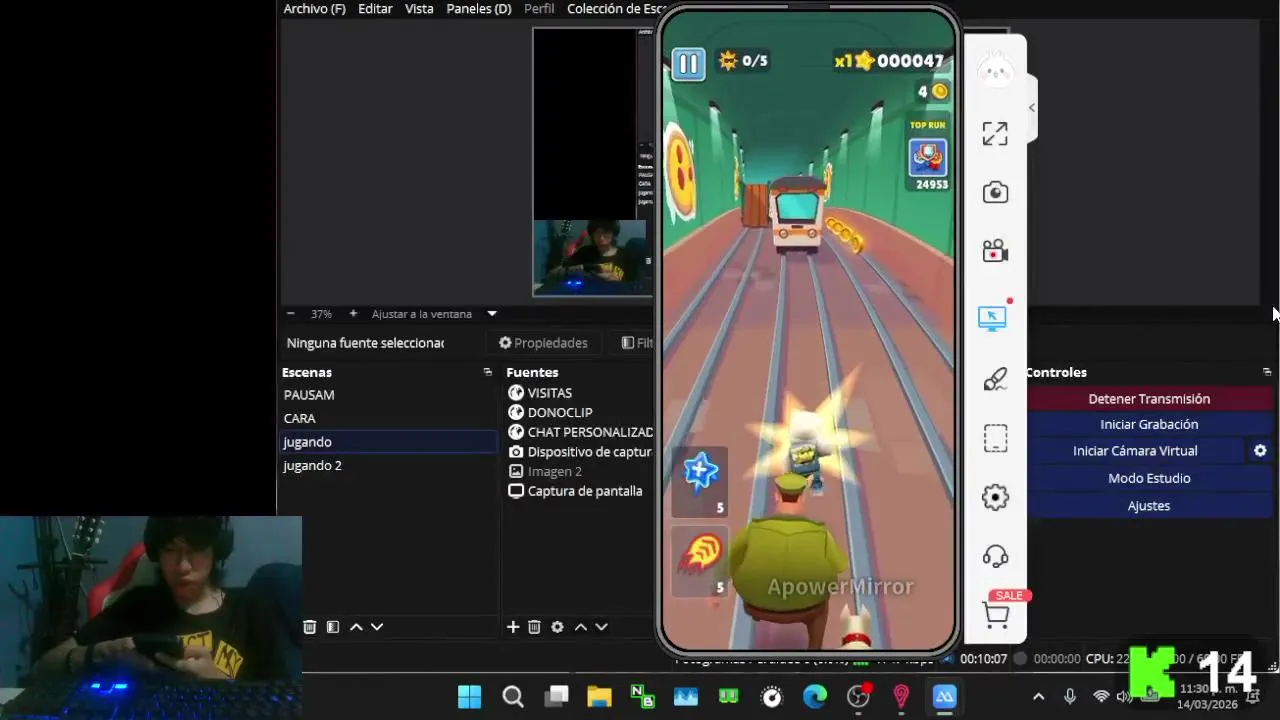
Task: Select the PAUSAM scene
Action: [388, 395]
